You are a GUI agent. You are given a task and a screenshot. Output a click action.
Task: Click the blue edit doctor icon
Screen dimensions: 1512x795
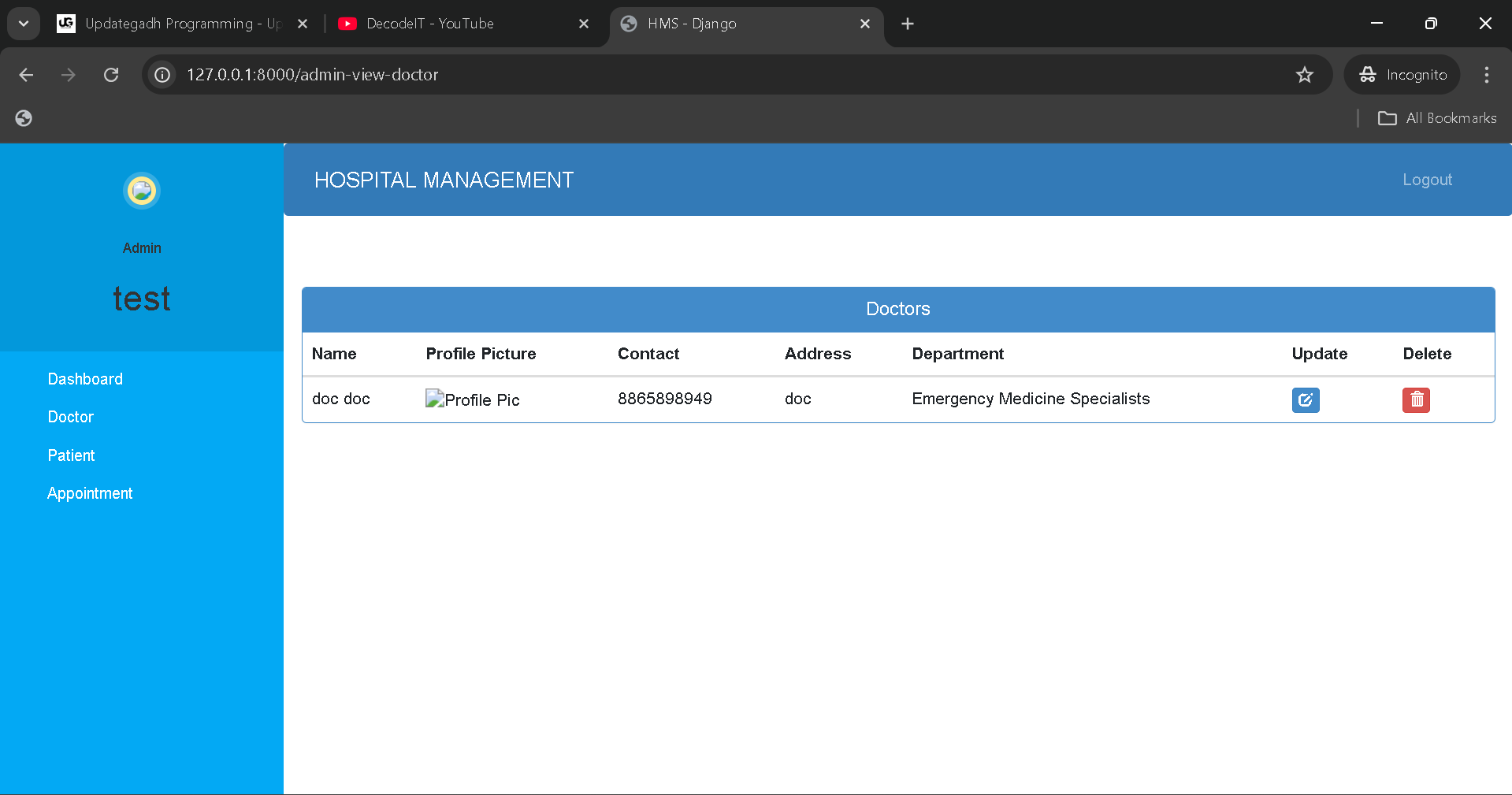pyautogui.click(x=1305, y=399)
